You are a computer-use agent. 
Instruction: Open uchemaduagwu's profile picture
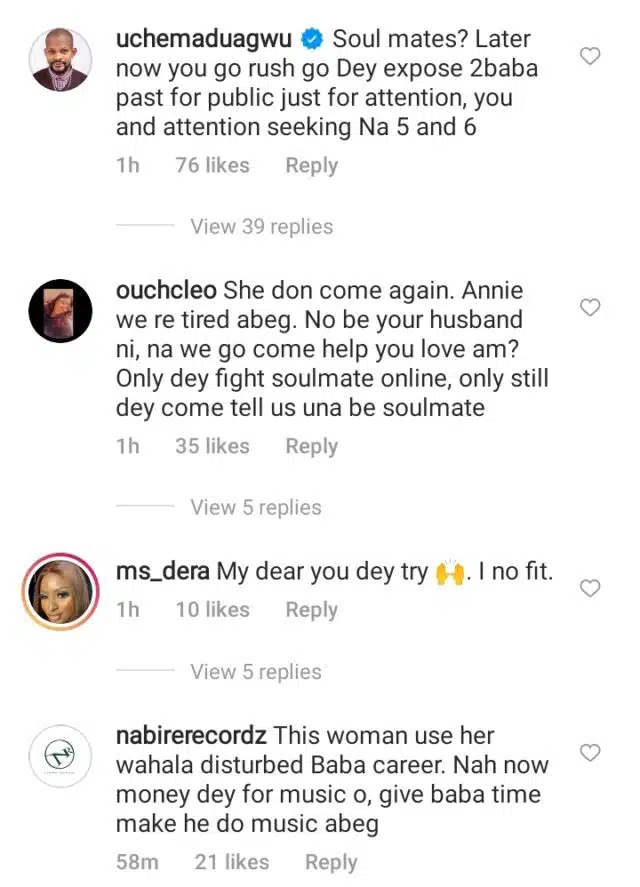[x=57, y=59]
